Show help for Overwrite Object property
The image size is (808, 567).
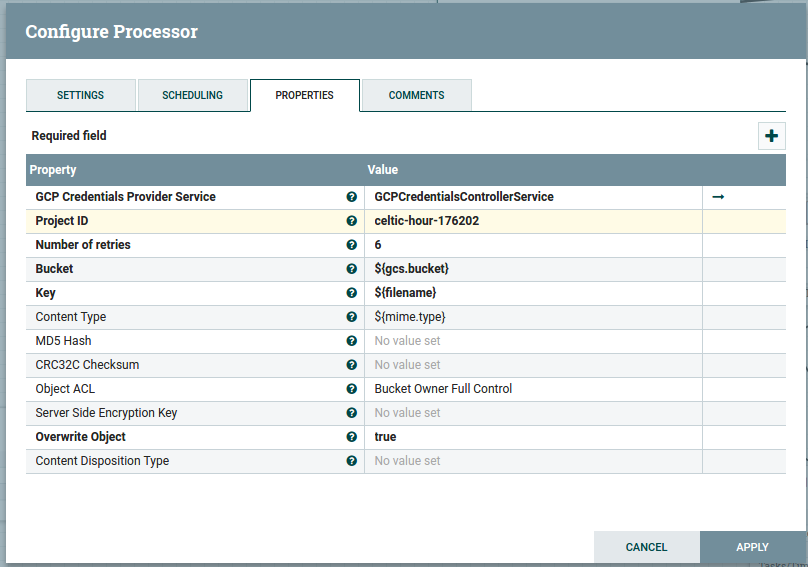point(351,437)
